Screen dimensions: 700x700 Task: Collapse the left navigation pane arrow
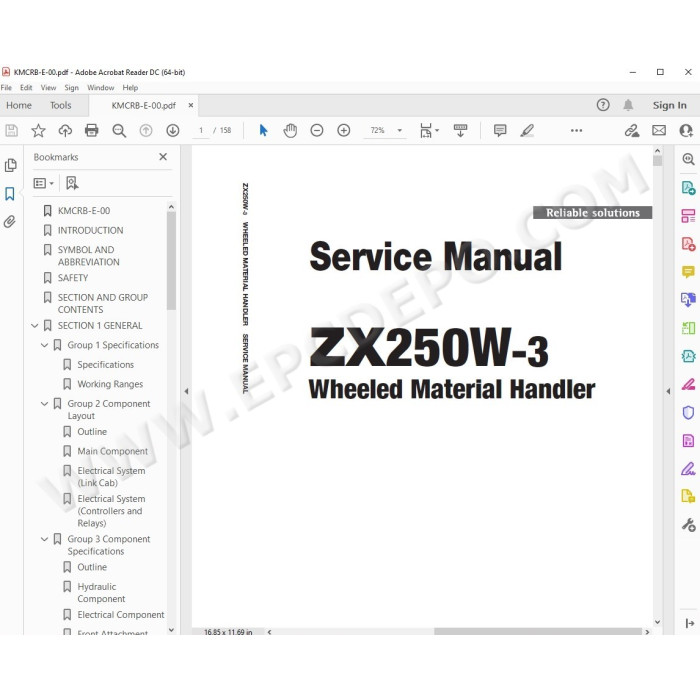[186, 392]
